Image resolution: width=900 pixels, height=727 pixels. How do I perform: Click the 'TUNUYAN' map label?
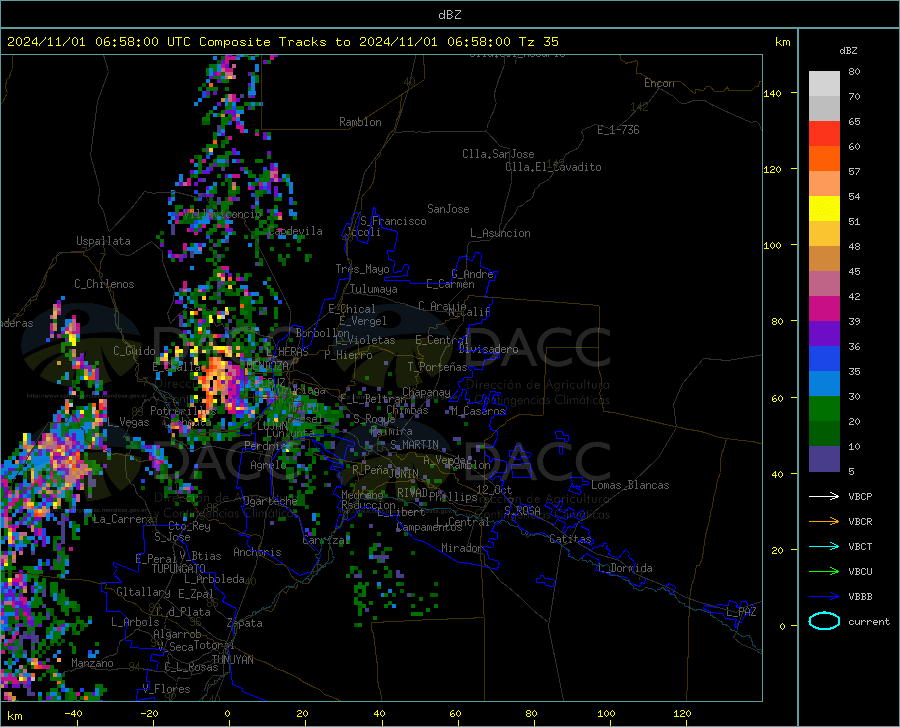(232, 660)
